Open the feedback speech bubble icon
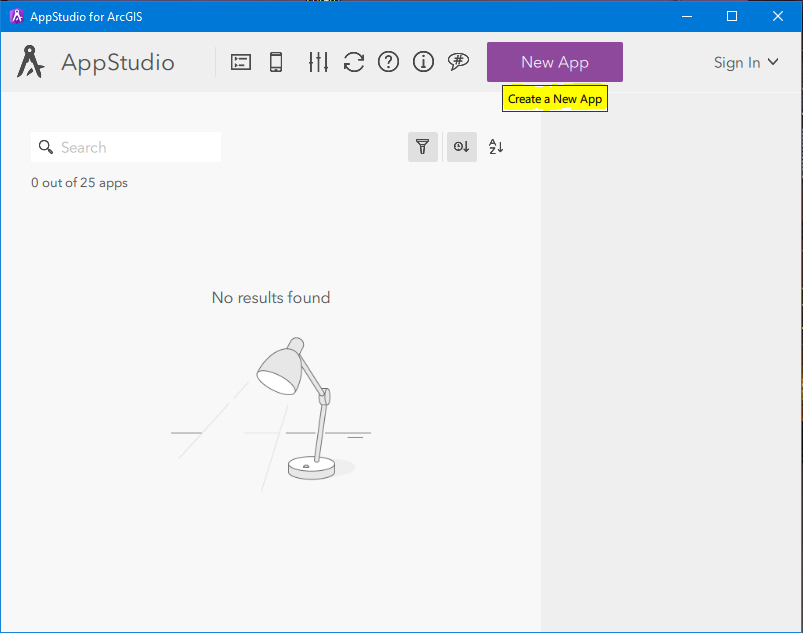Screen dimensions: 803x633 pos(458,62)
